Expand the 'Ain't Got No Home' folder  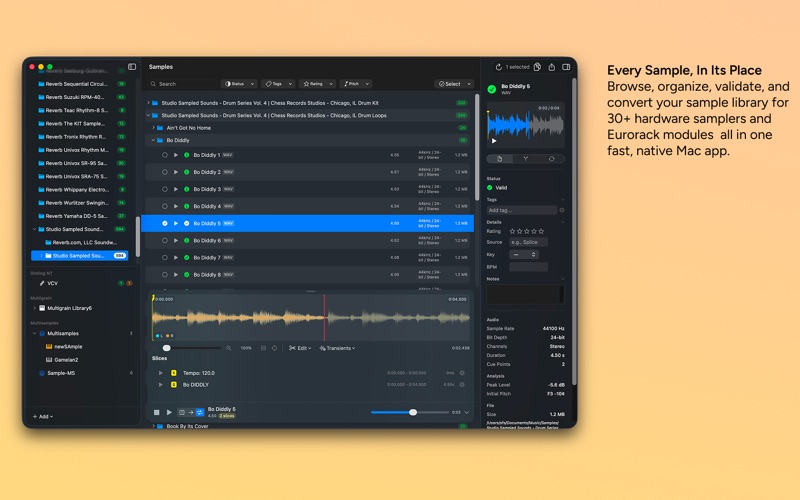pos(153,128)
